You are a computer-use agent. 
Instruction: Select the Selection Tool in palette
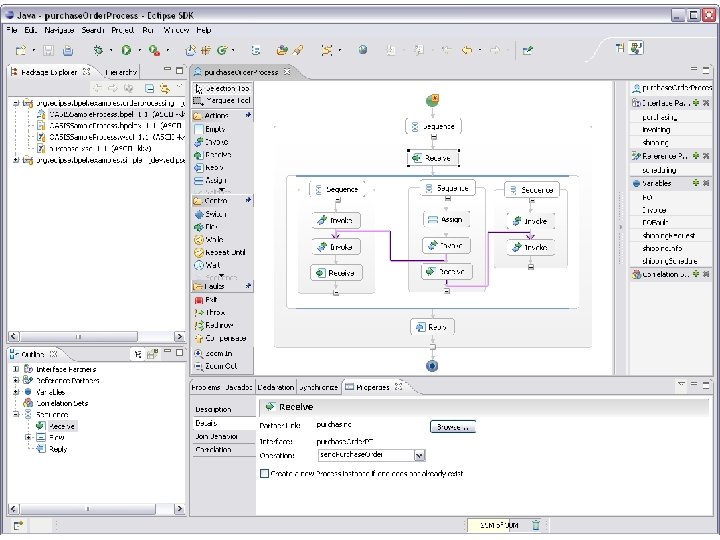point(222,88)
